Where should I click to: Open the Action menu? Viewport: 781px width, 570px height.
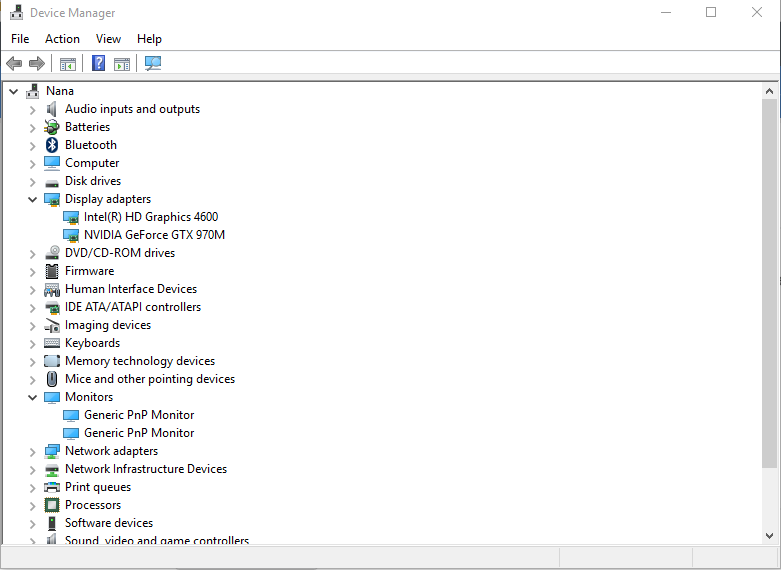tap(62, 39)
